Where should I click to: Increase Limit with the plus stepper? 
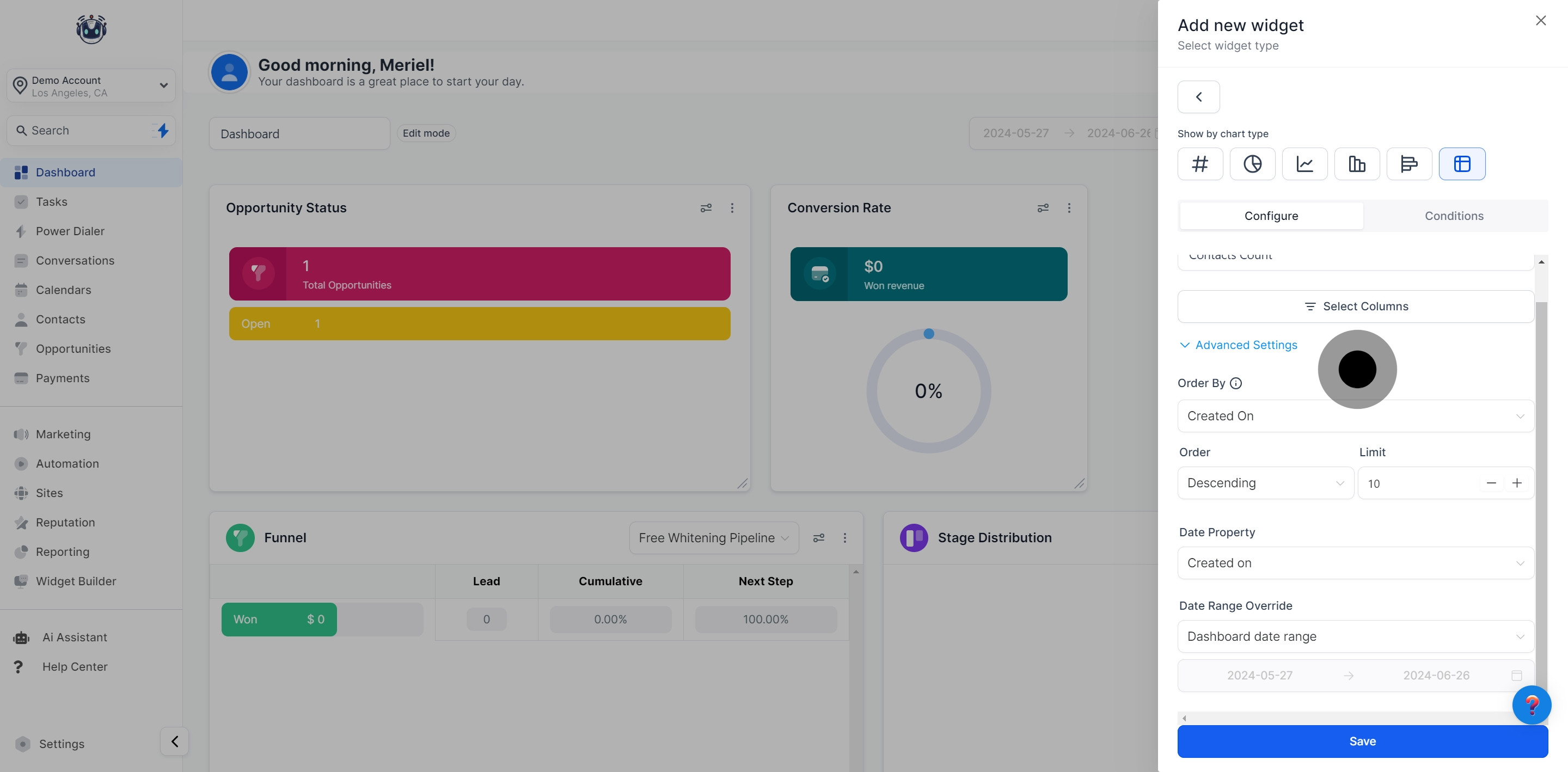pyautogui.click(x=1517, y=483)
